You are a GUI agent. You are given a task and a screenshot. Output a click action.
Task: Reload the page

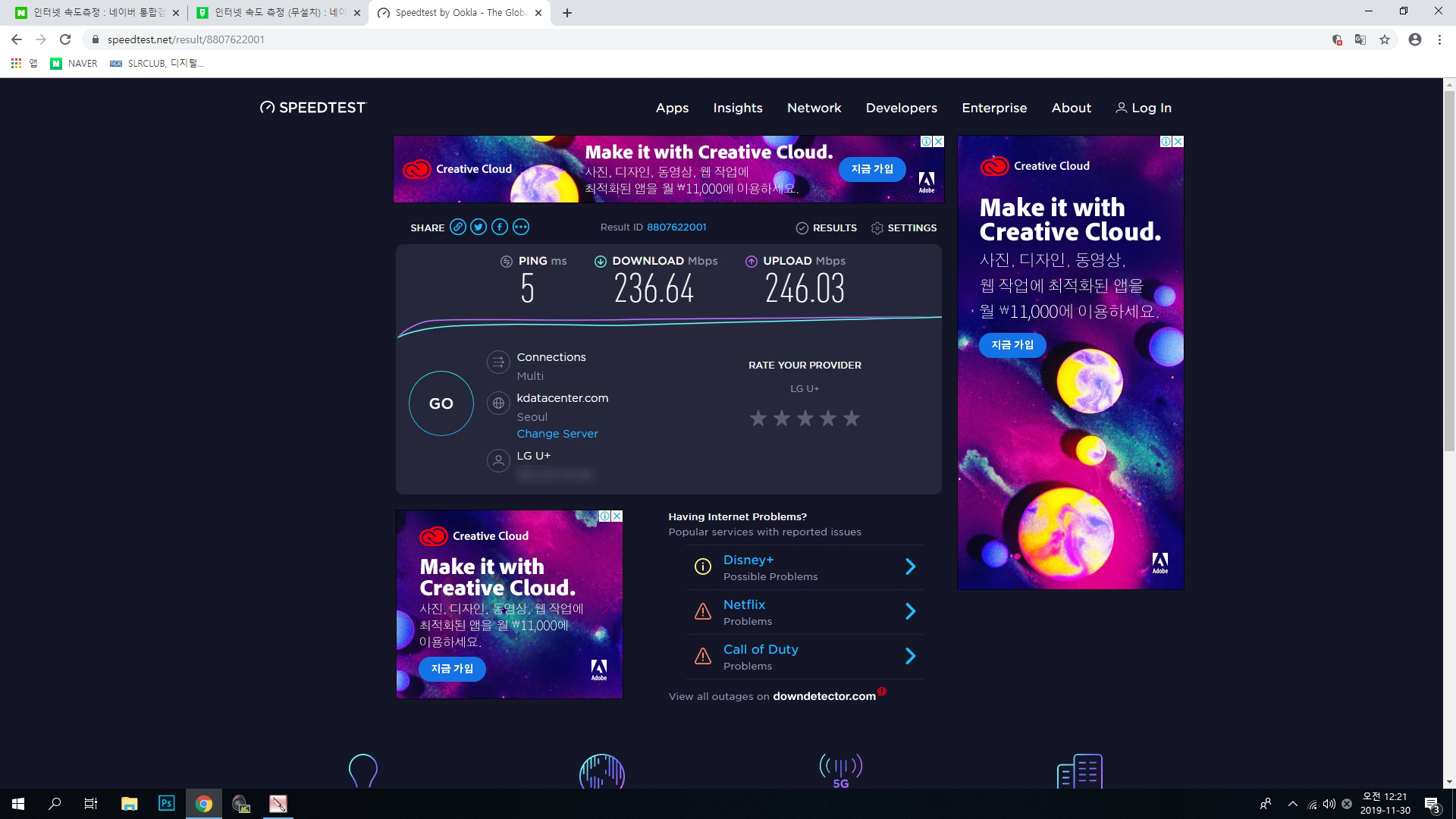65,39
